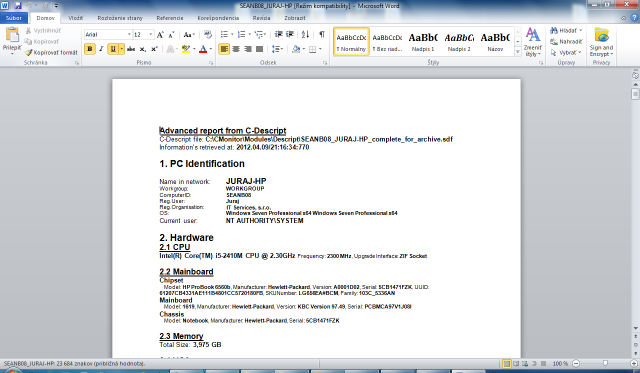Click 100 % zoom level in status bar
Screen dimensions: 640x373
coord(560,363)
